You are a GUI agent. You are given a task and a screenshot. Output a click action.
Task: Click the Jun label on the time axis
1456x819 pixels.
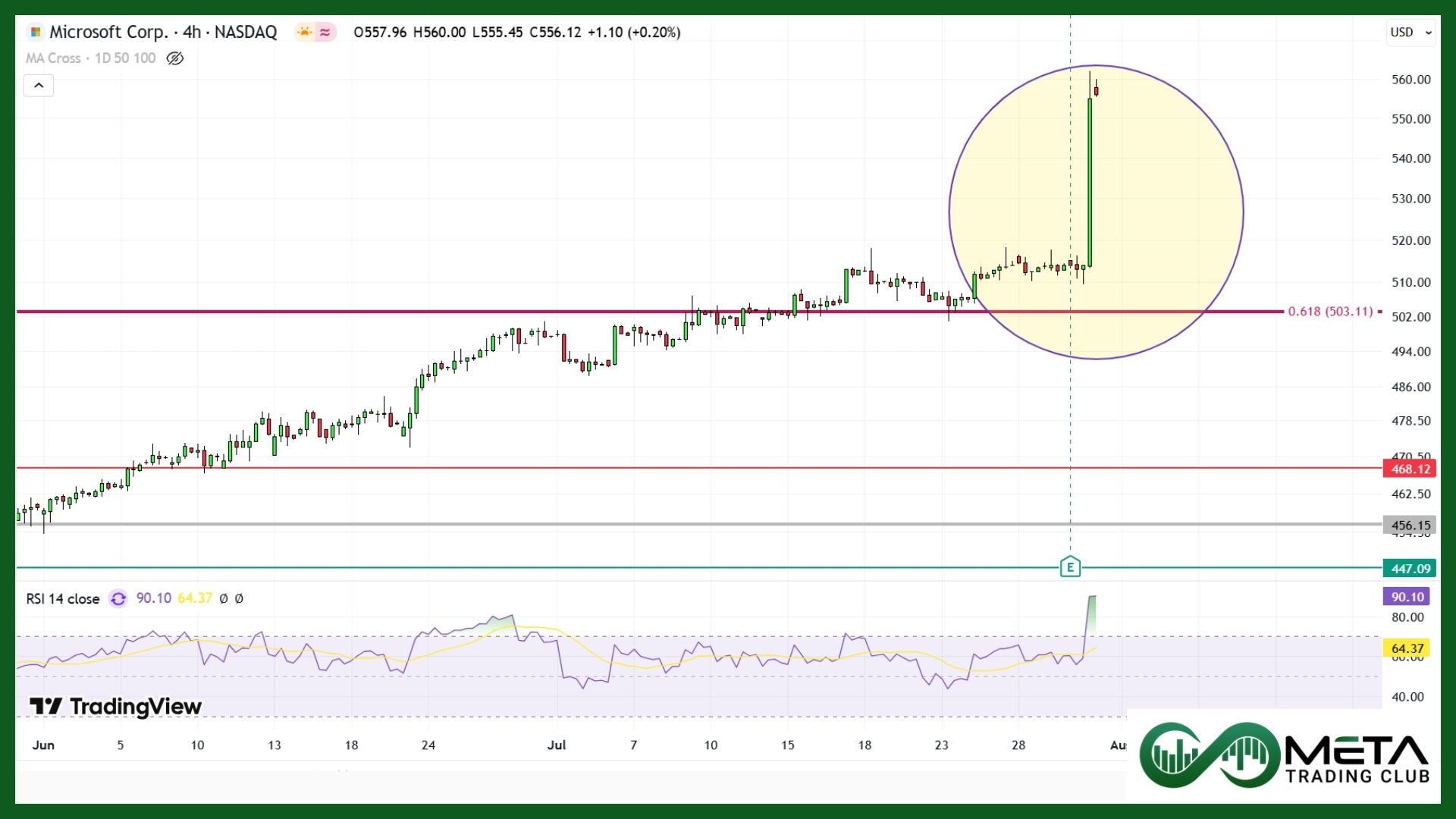coord(43,745)
